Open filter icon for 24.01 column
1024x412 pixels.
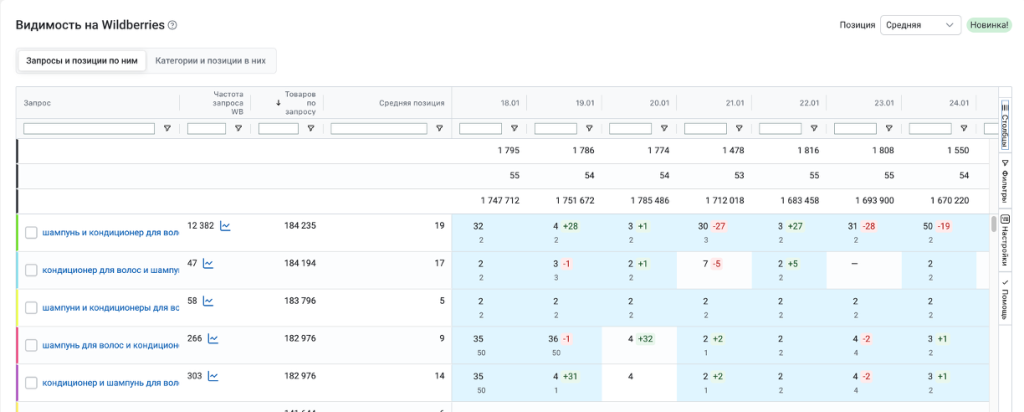[963, 129]
